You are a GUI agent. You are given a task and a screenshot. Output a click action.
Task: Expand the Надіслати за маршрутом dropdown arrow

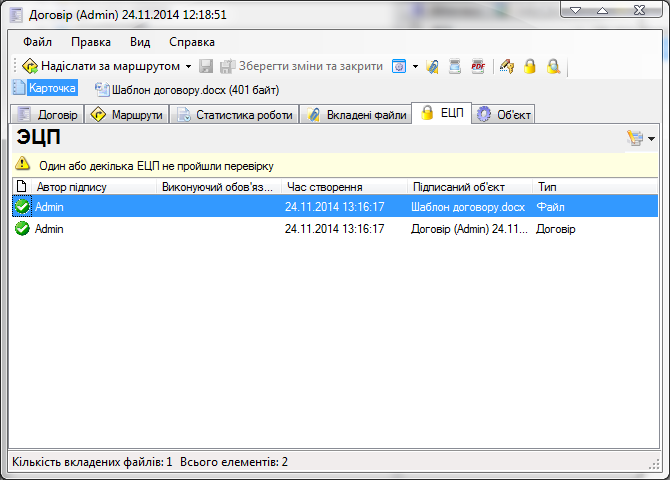[188, 67]
